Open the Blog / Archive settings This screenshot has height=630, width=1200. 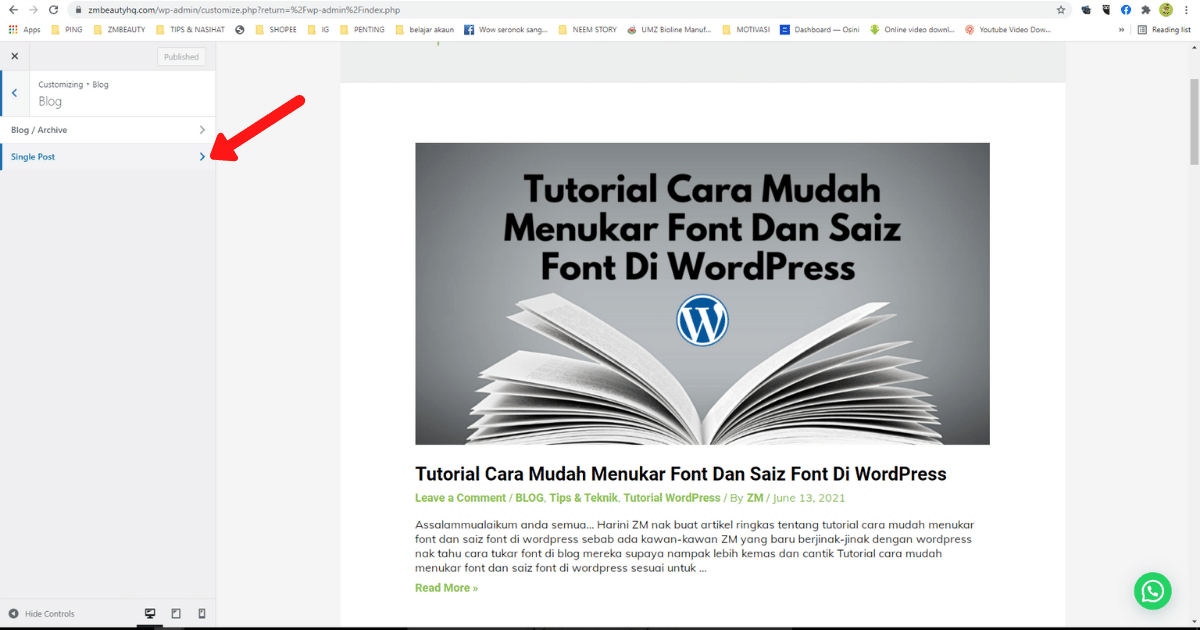(108, 130)
